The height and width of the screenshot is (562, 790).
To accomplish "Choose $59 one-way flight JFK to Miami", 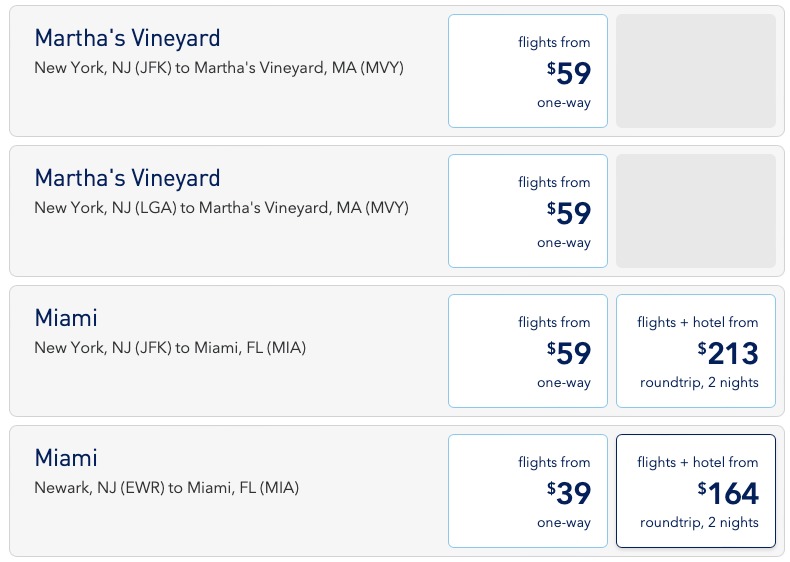I will point(527,351).
